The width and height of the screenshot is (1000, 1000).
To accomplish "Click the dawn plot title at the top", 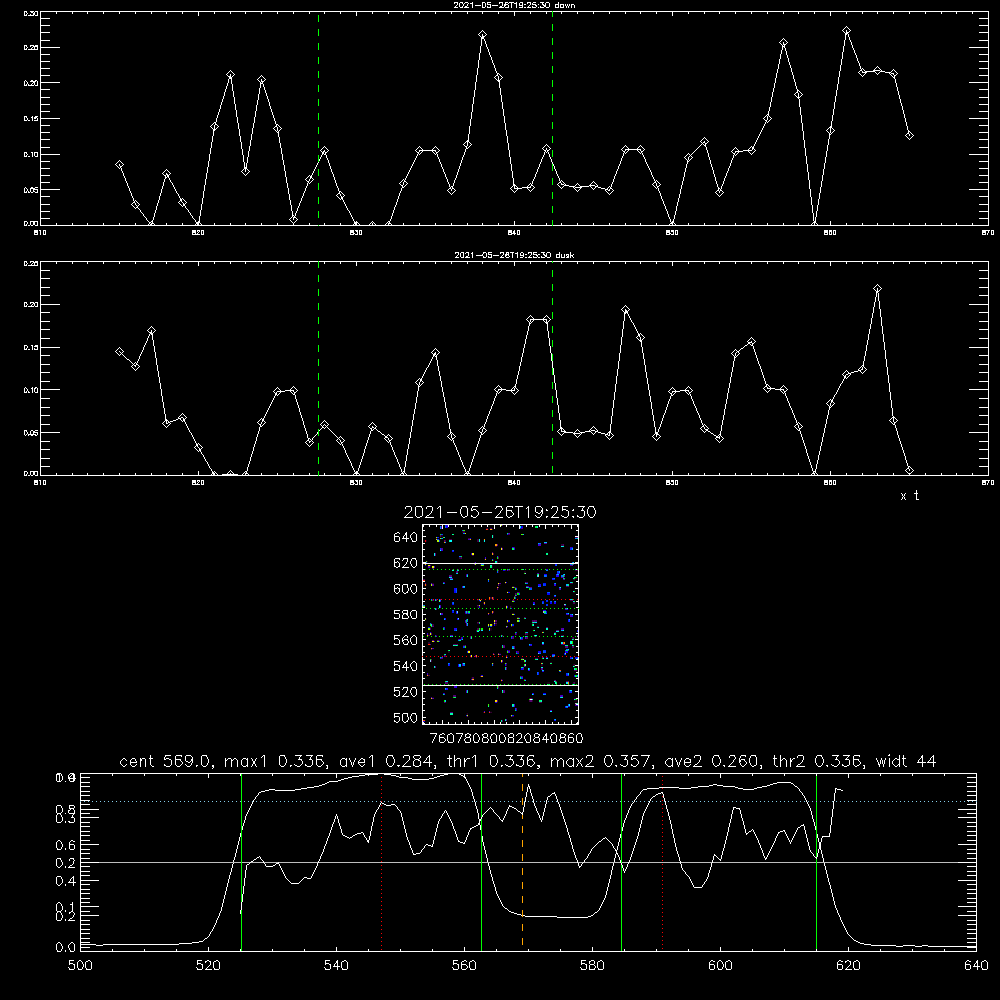I will (x=514, y=5).
